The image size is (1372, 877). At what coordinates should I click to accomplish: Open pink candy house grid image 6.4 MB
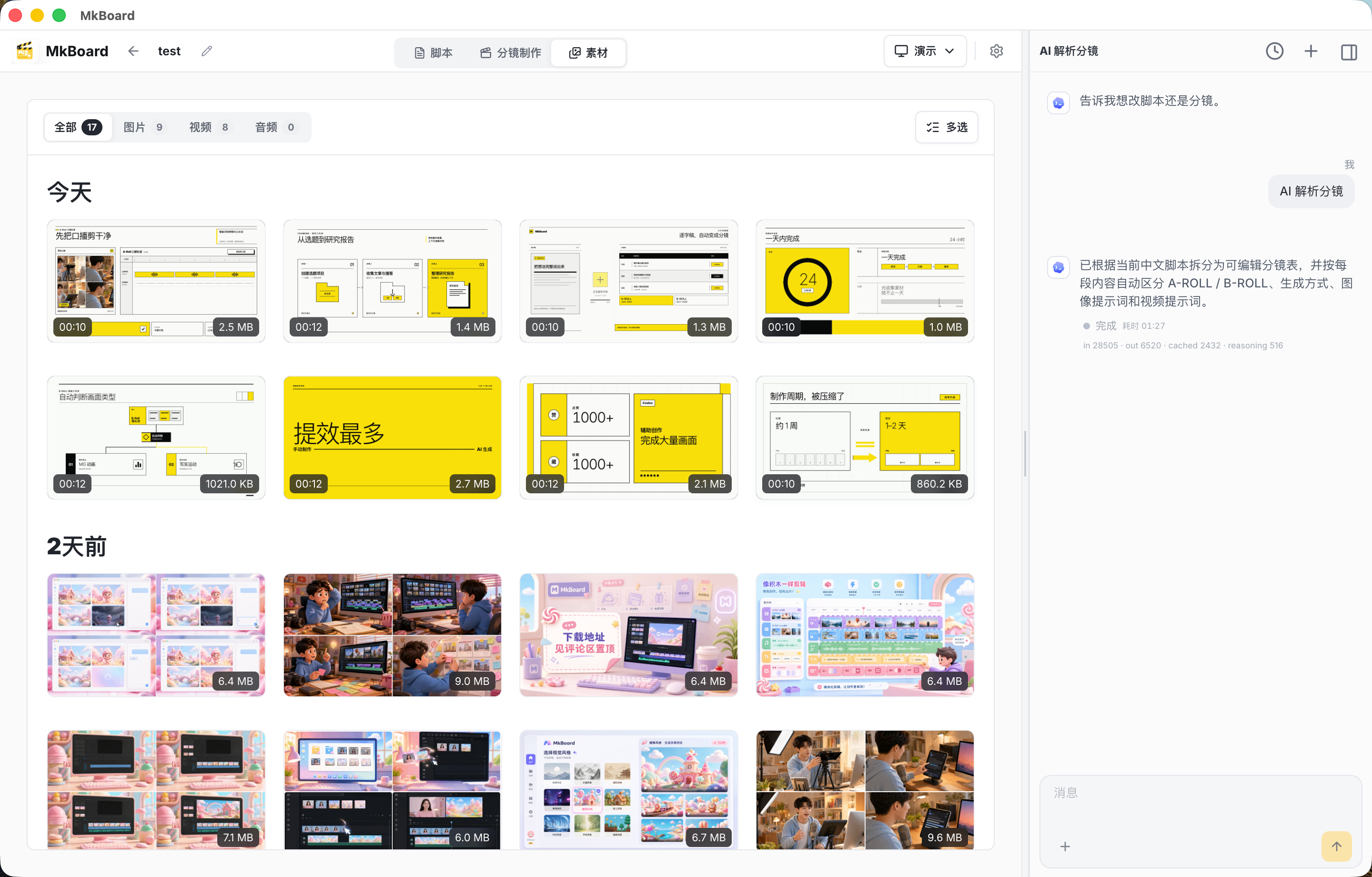click(x=156, y=635)
